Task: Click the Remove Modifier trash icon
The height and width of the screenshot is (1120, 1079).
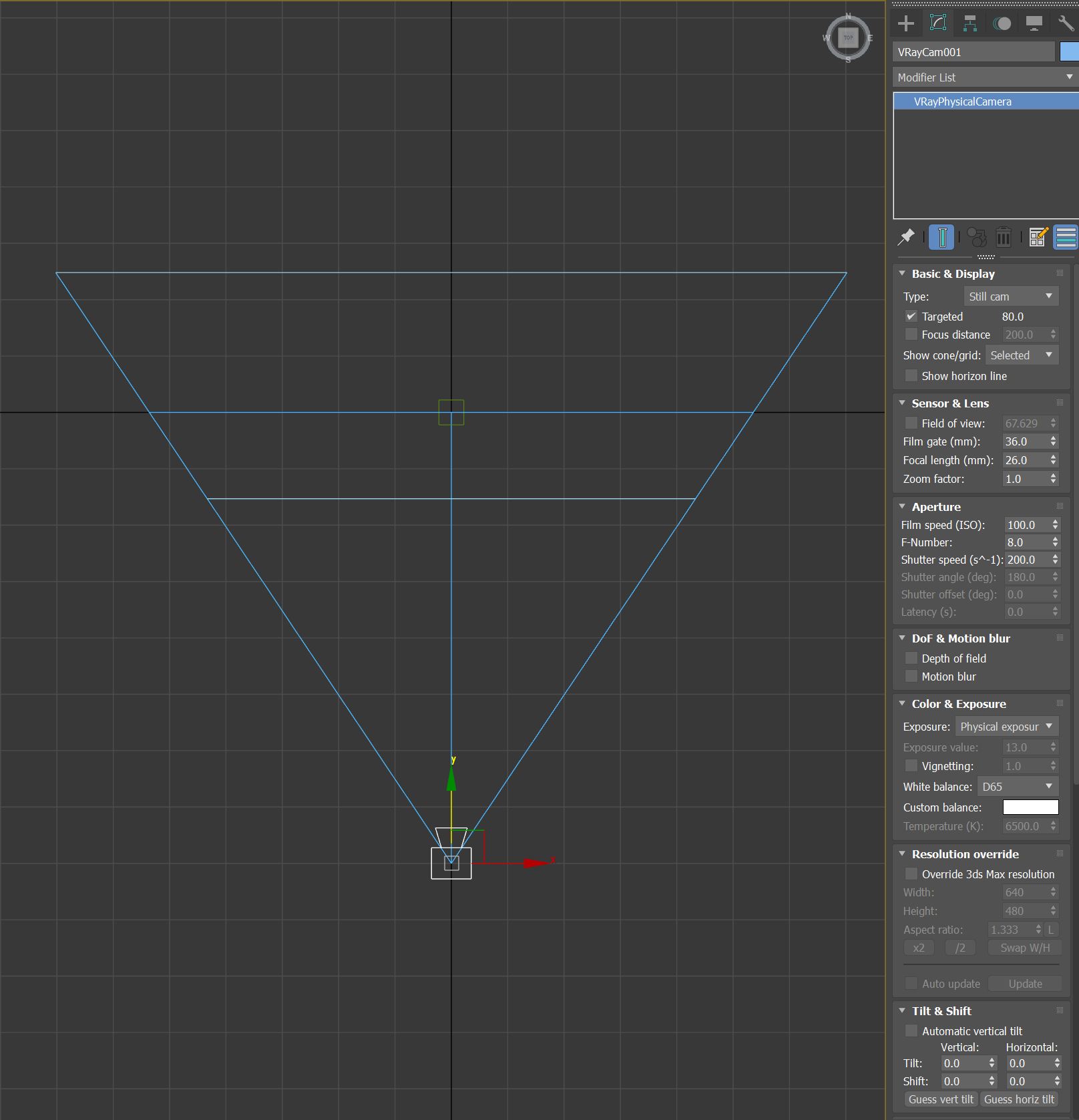Action: [1004, 237]
